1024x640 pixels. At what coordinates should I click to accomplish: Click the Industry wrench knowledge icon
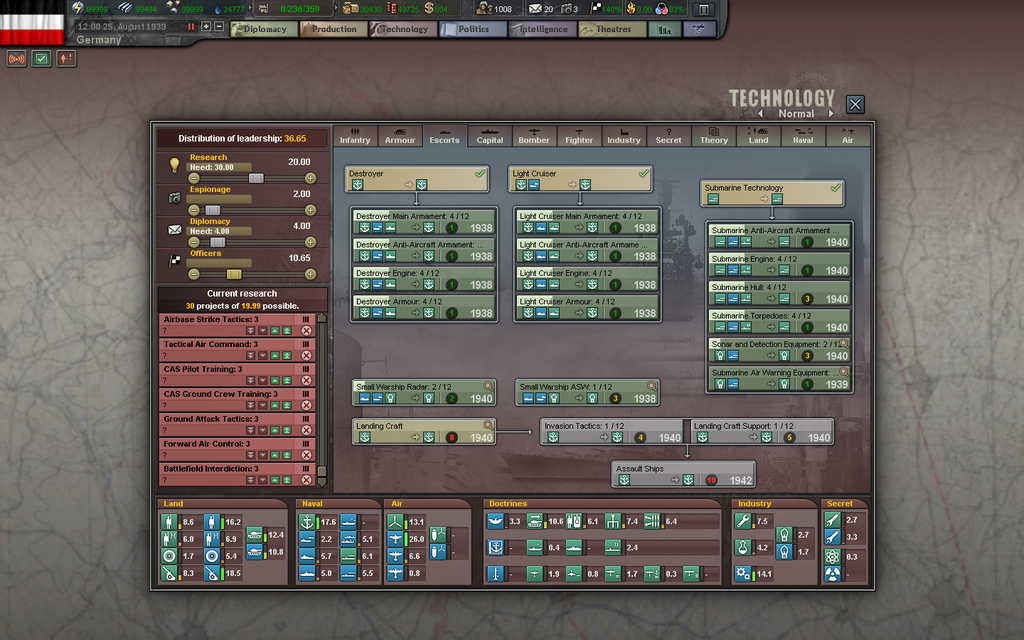tap(743, 520)
